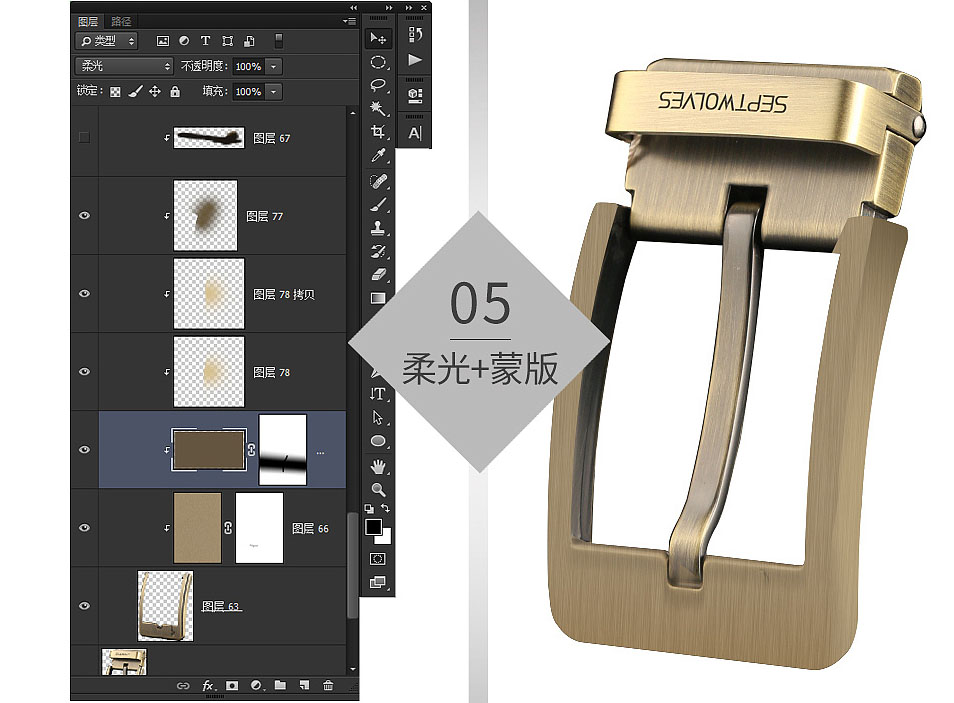Open the 类型 filter type dropdown
Viewport: 954px width, 703px height.
point(107,41)
